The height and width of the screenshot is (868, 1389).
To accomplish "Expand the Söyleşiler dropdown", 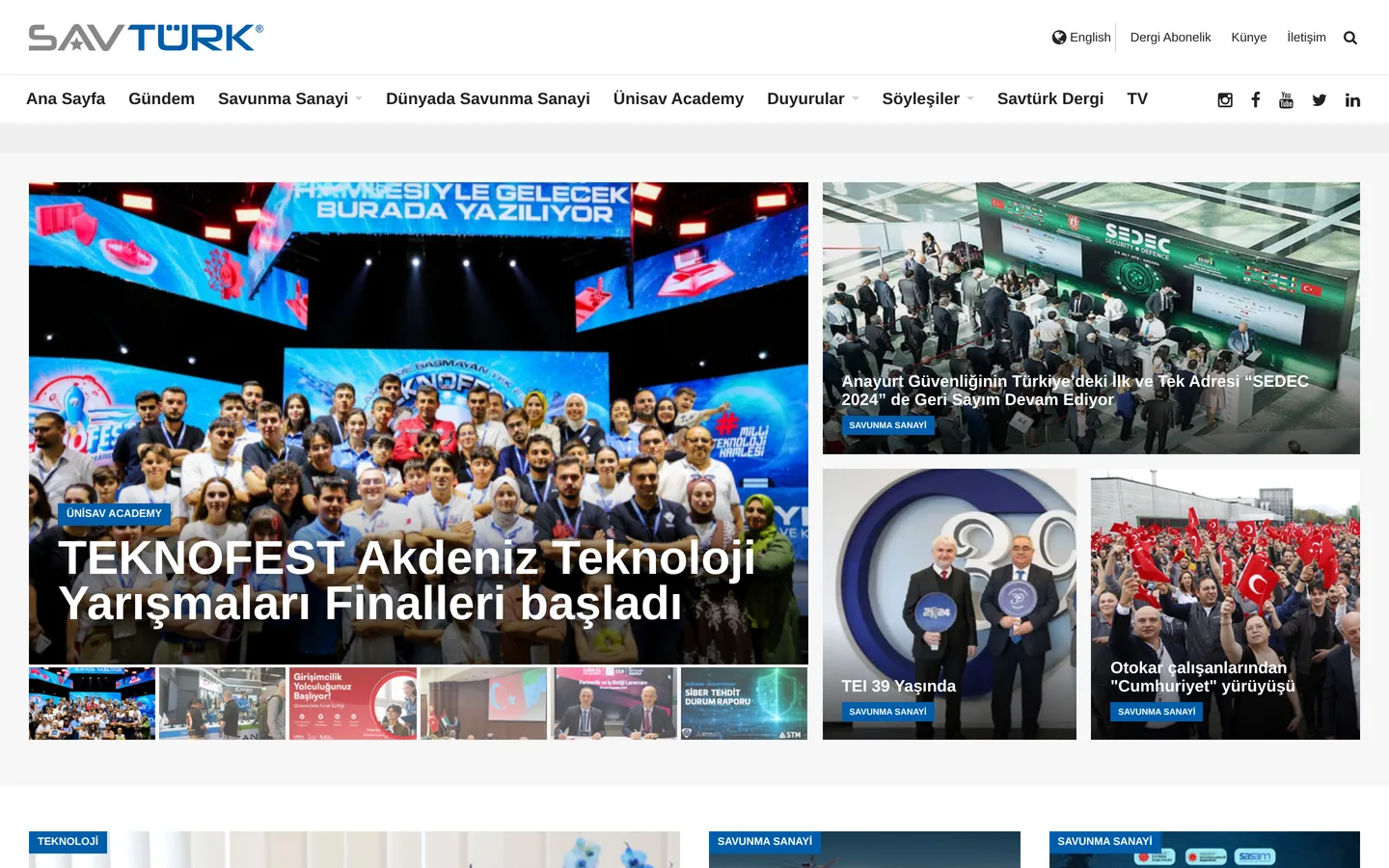I will [928, 98].
